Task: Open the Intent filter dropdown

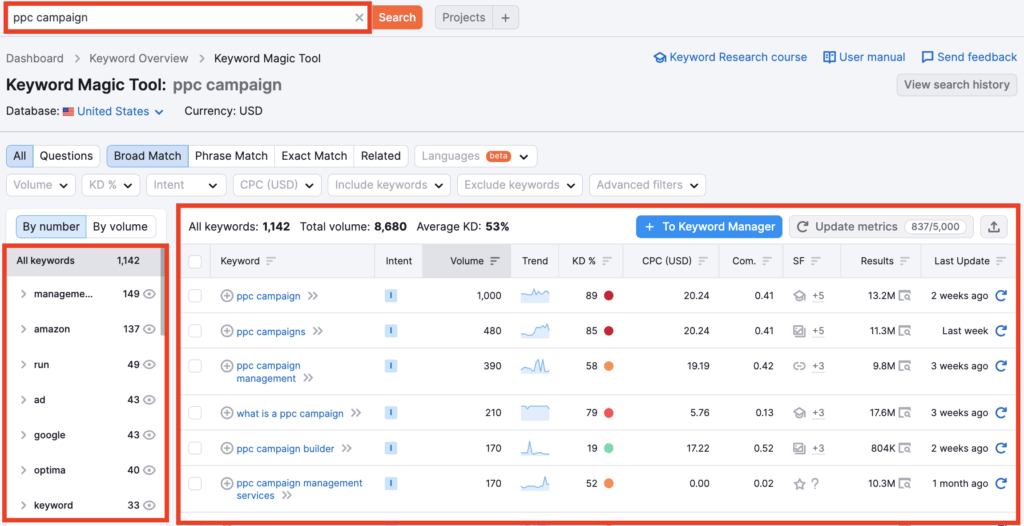Action: [186, 185]
